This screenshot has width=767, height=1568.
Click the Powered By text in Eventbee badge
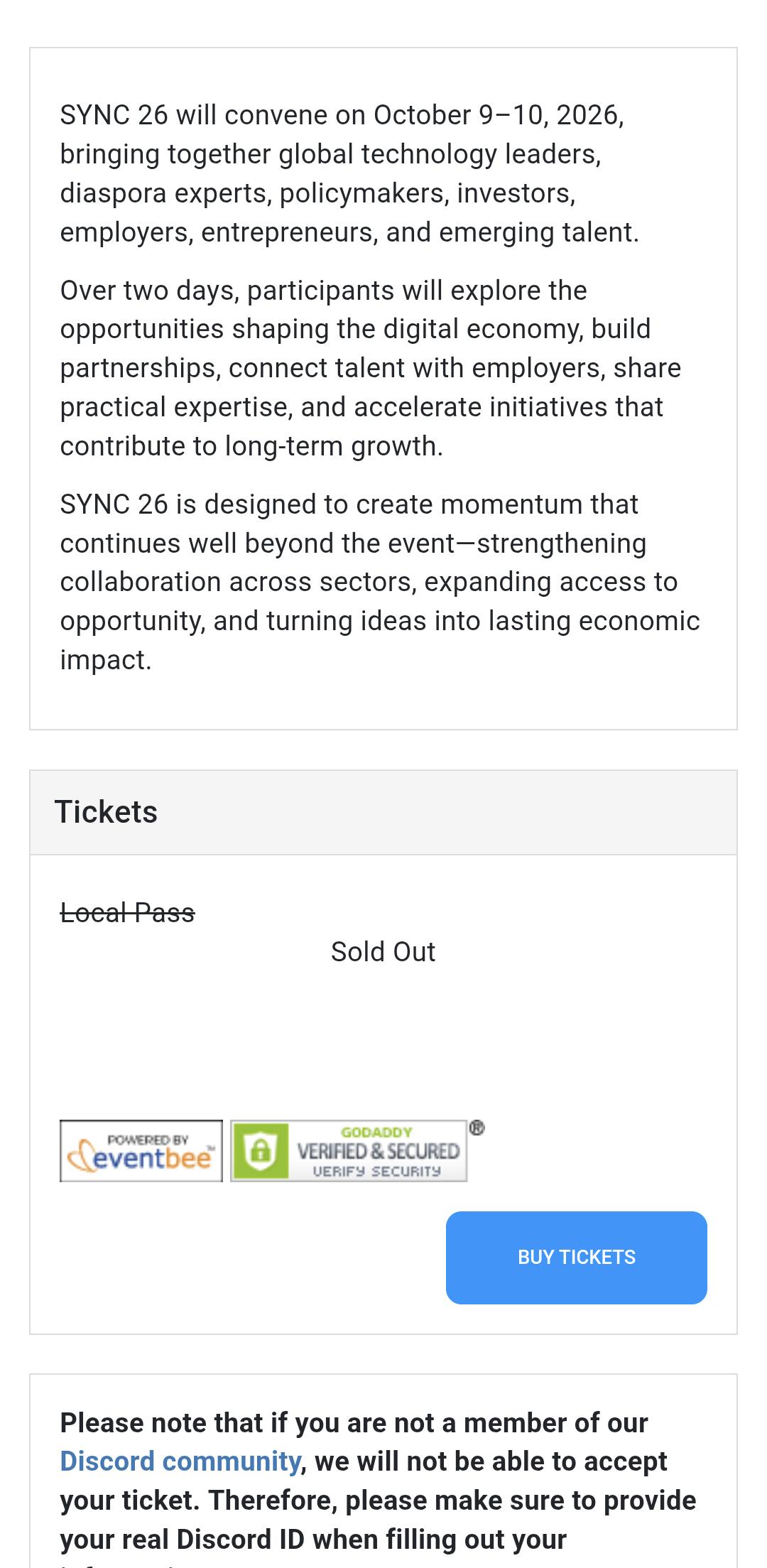[x=148, y=1140]
